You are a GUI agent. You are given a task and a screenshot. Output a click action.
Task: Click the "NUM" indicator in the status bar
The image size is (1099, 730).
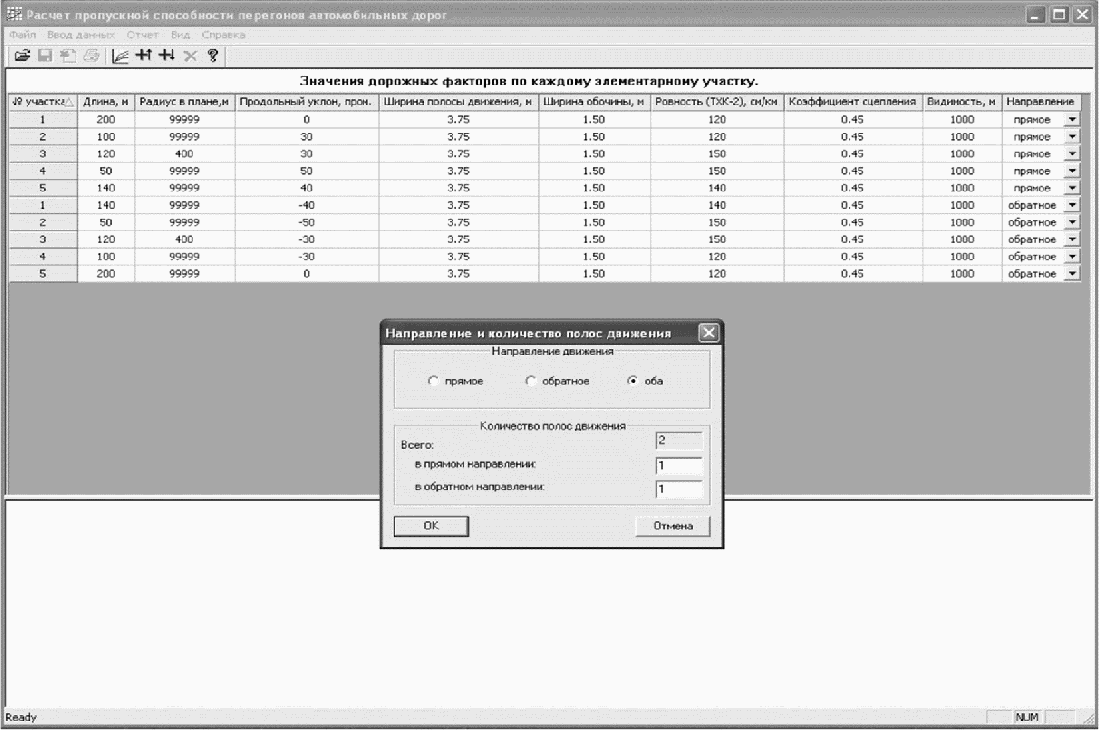tap(1027, 717)
